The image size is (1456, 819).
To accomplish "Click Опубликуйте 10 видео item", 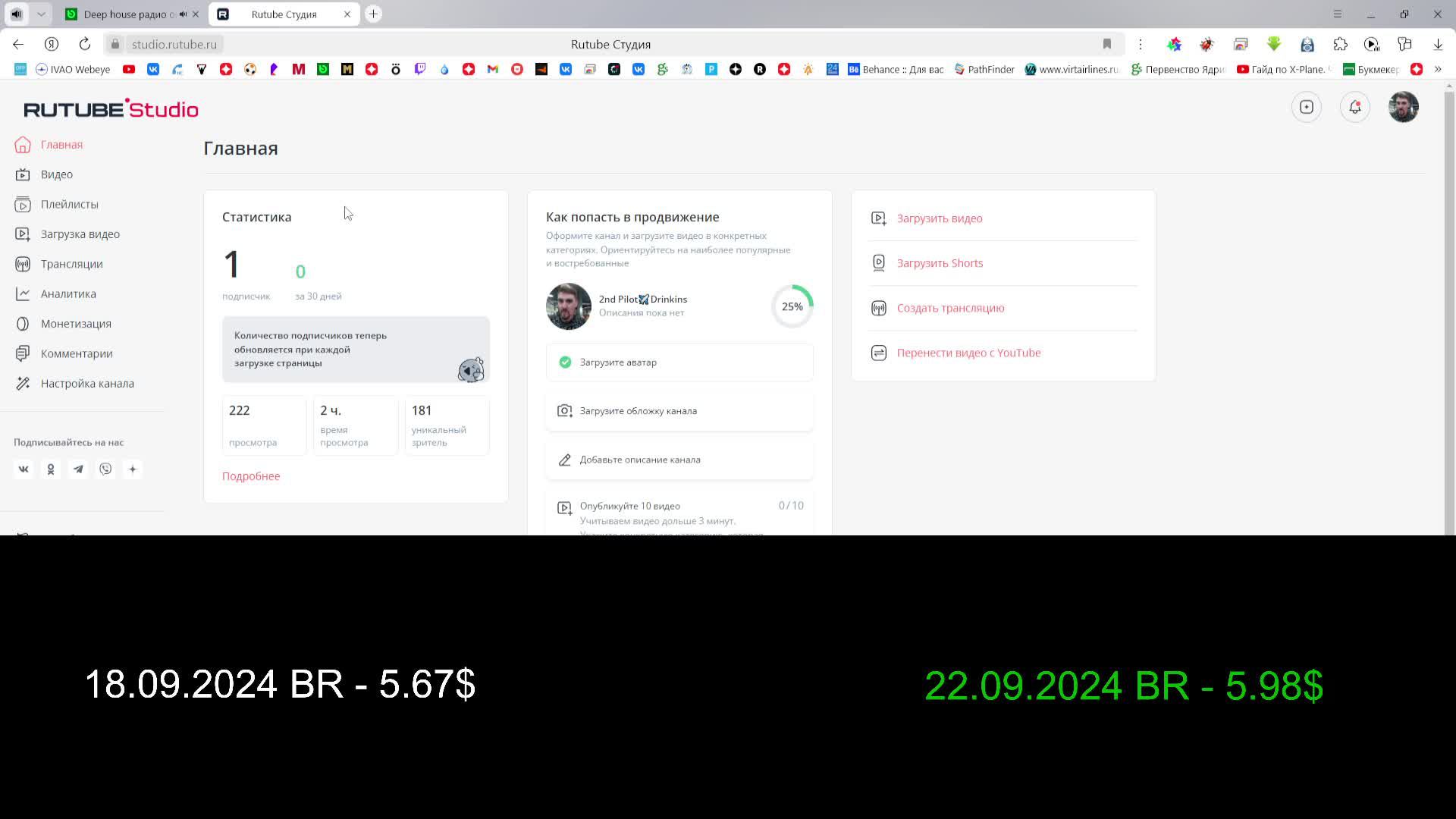I will click(x=679, y=513).
